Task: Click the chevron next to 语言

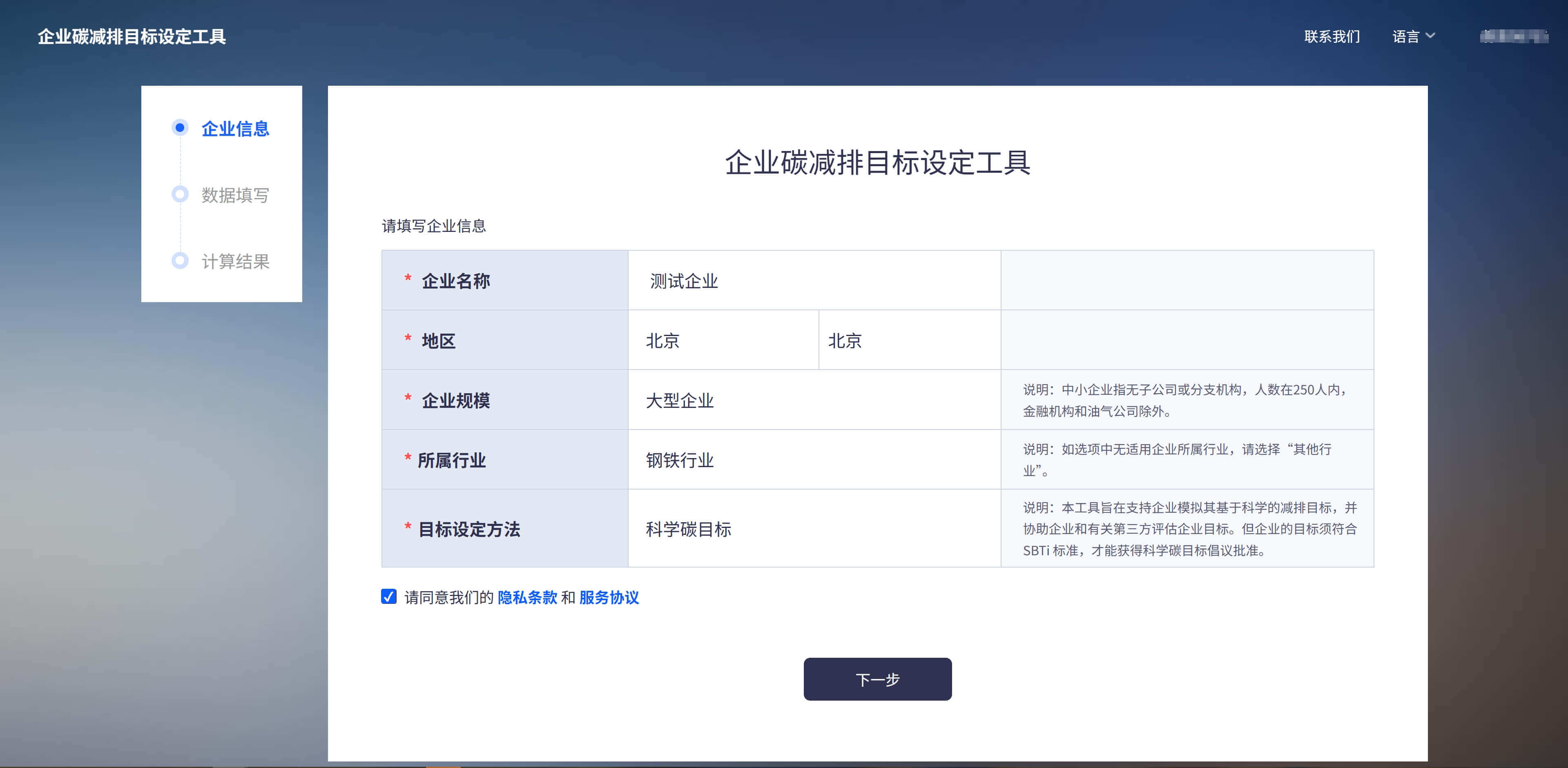Action: point(1430,36)
